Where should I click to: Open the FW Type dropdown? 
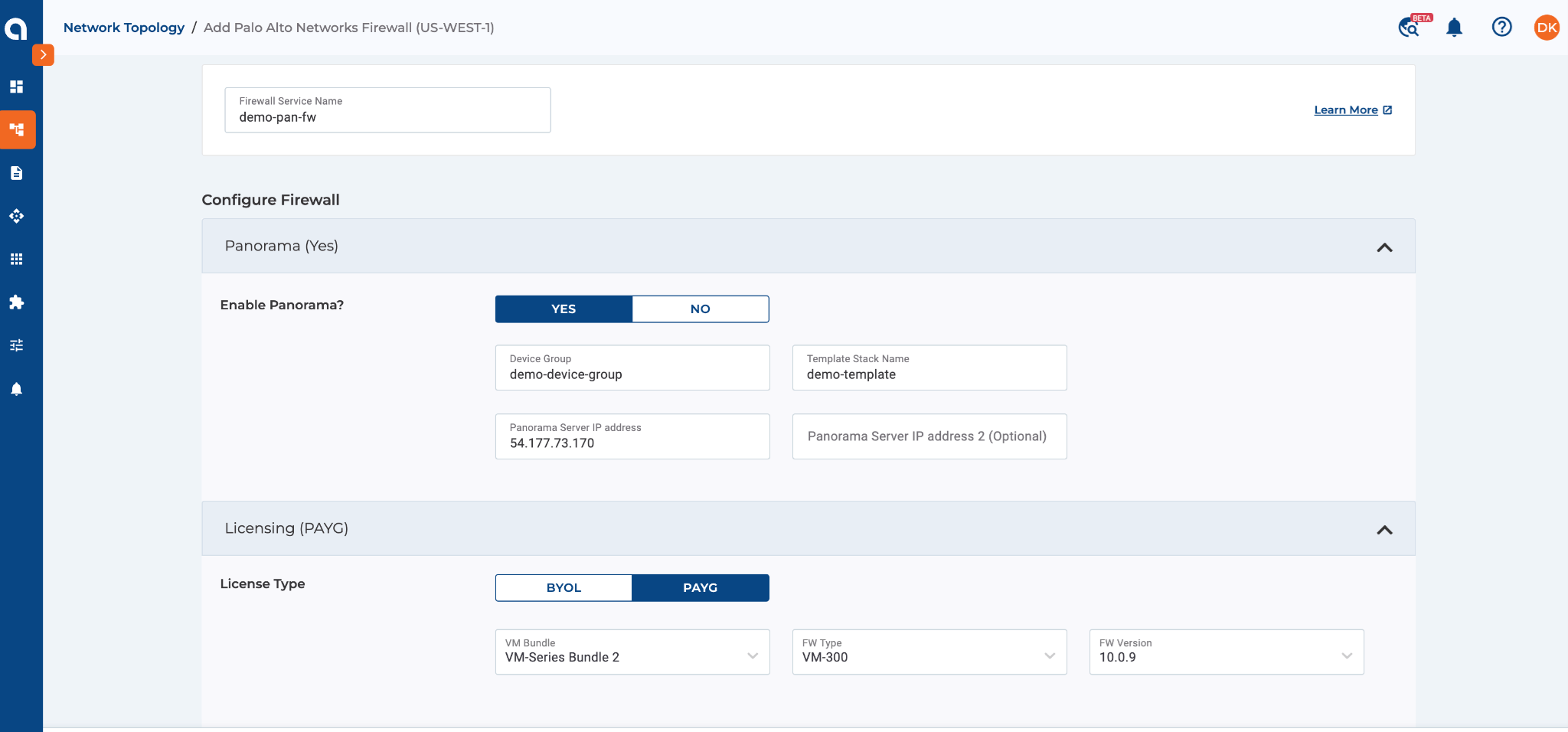(x=929, y=652)
